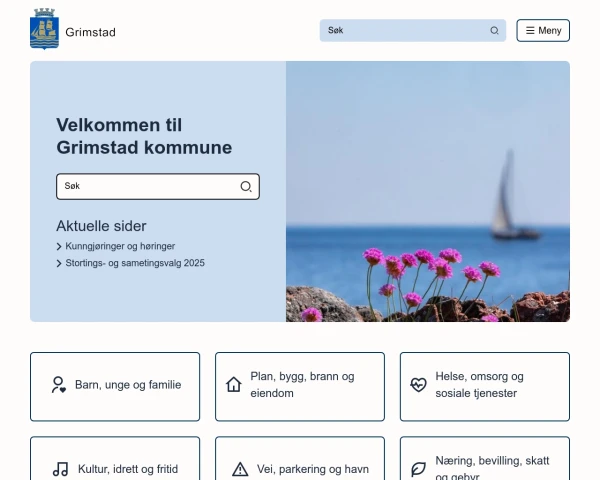Click the hamburger icon in the Meny button

pyautogui.click(x=530, y=30)
